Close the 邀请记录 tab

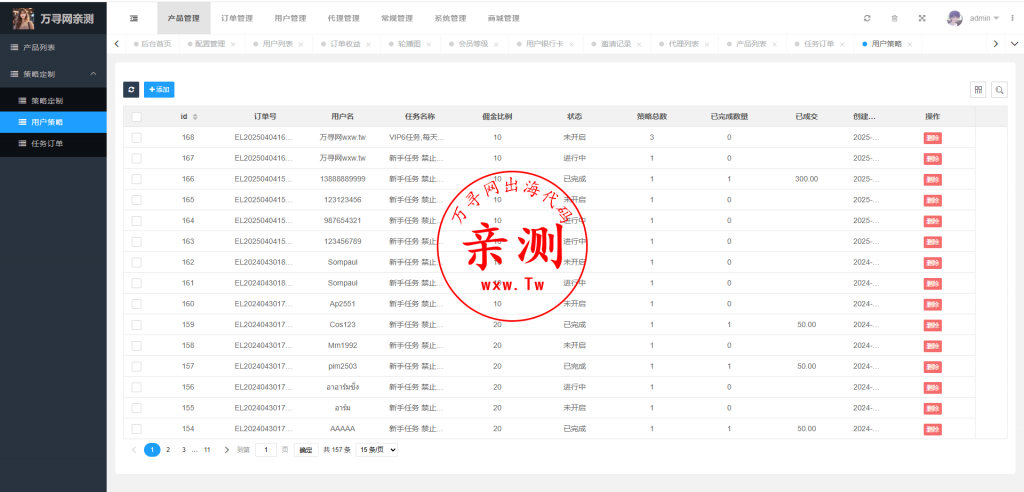(x=639, y=44)
